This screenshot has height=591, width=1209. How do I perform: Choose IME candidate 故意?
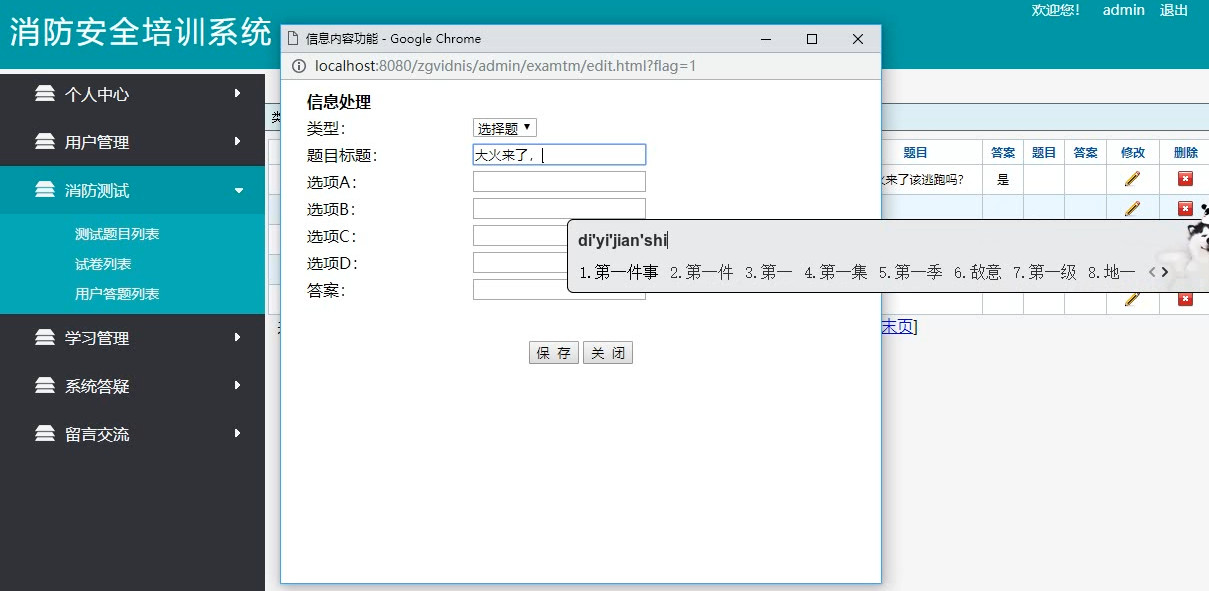[x=977, y=272]
